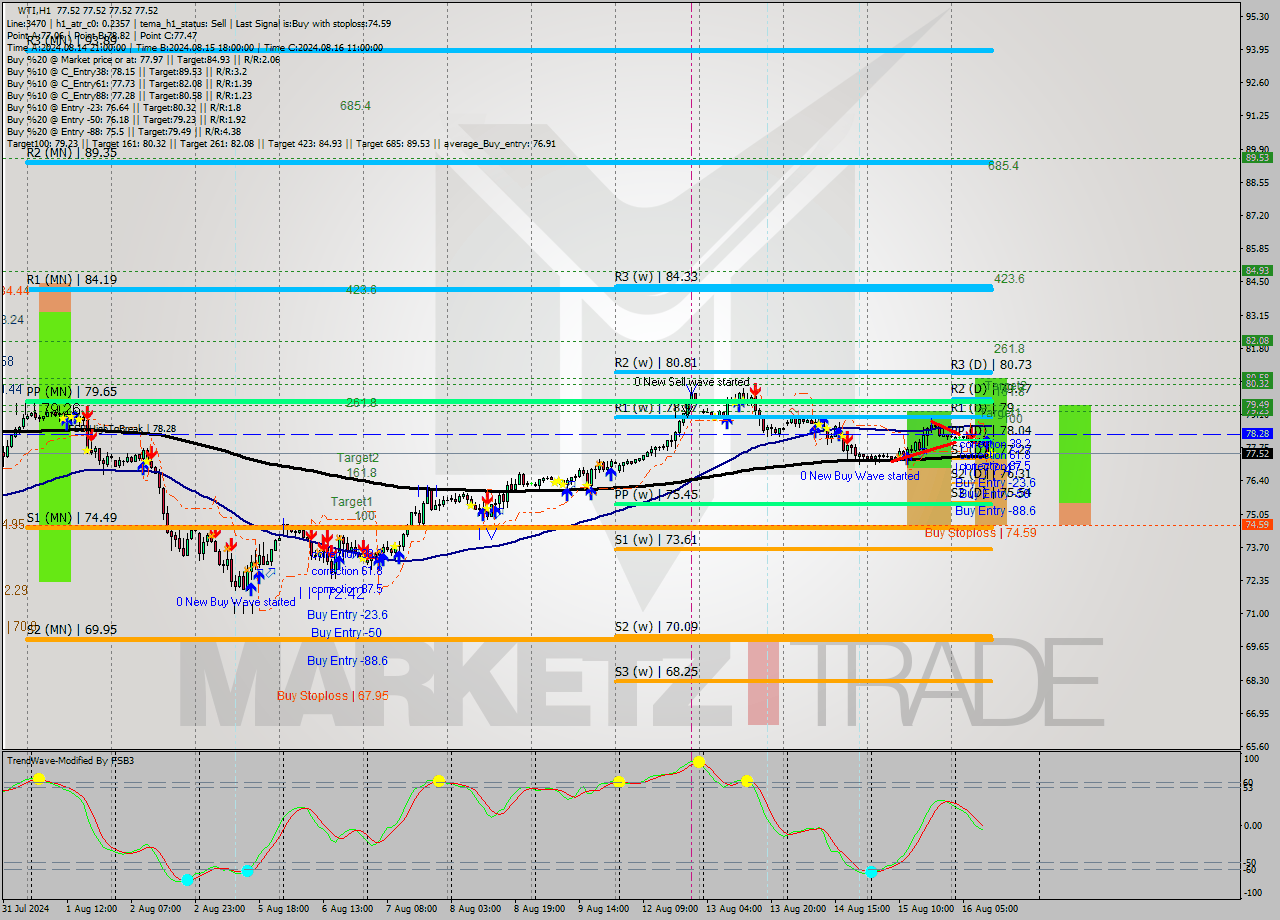Image resolution: width=1280 pixels, height=920 pixels.
Task: Click the 91.25 price scale value
Action: 1257,116
